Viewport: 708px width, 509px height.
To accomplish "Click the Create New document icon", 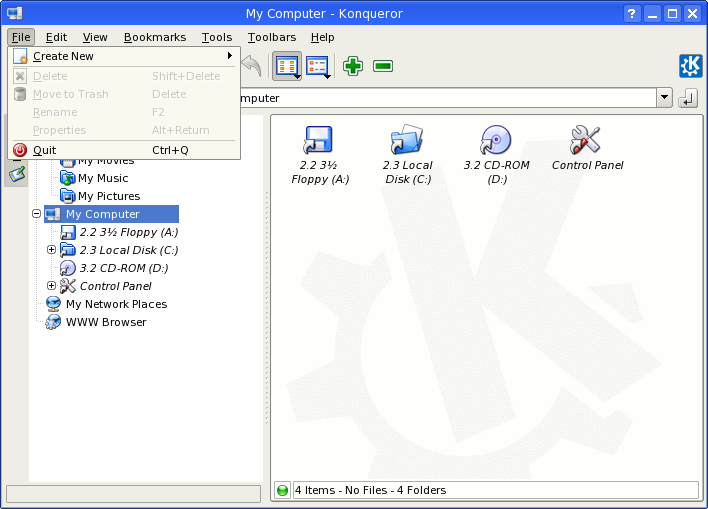I will pos(20,56).
